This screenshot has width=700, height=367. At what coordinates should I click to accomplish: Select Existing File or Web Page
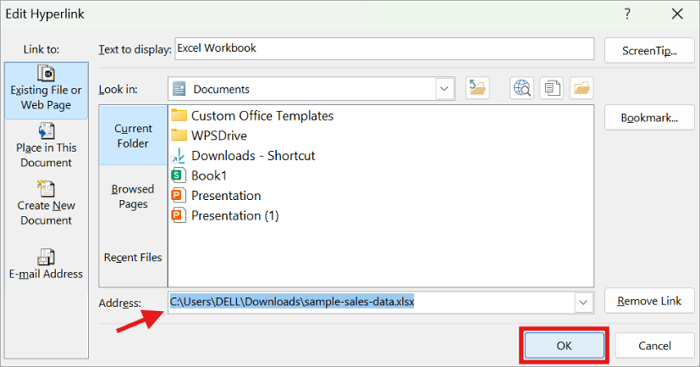click(x=46, y=91)
